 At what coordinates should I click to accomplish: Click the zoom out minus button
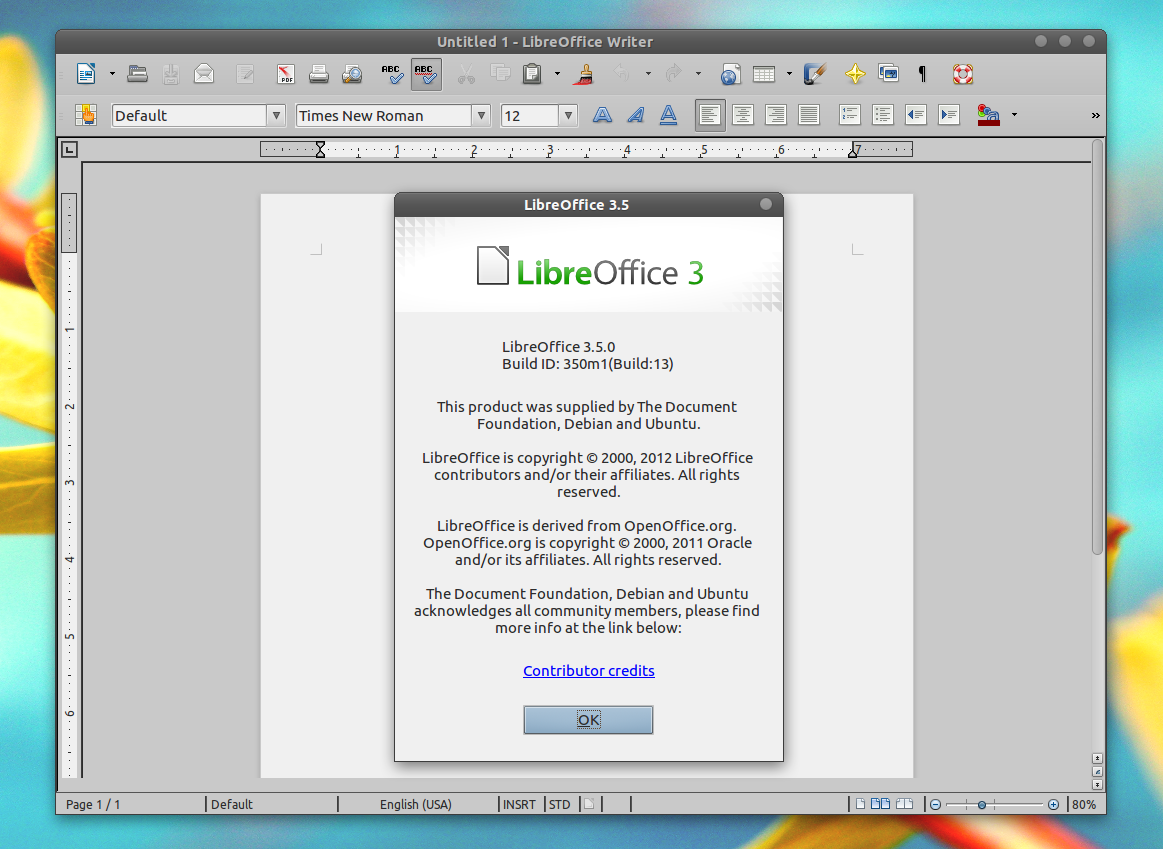(935, 805)
